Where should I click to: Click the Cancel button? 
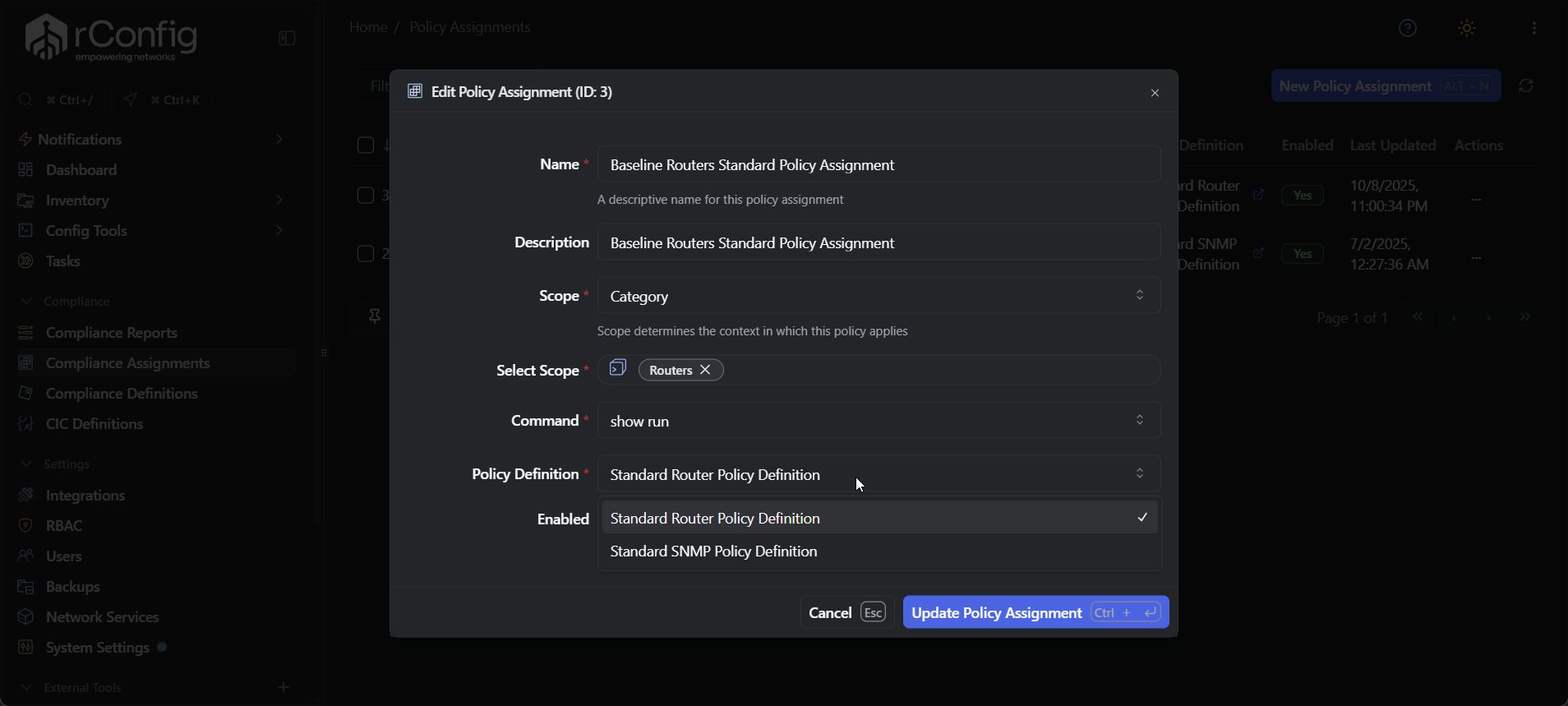(847, 612)
